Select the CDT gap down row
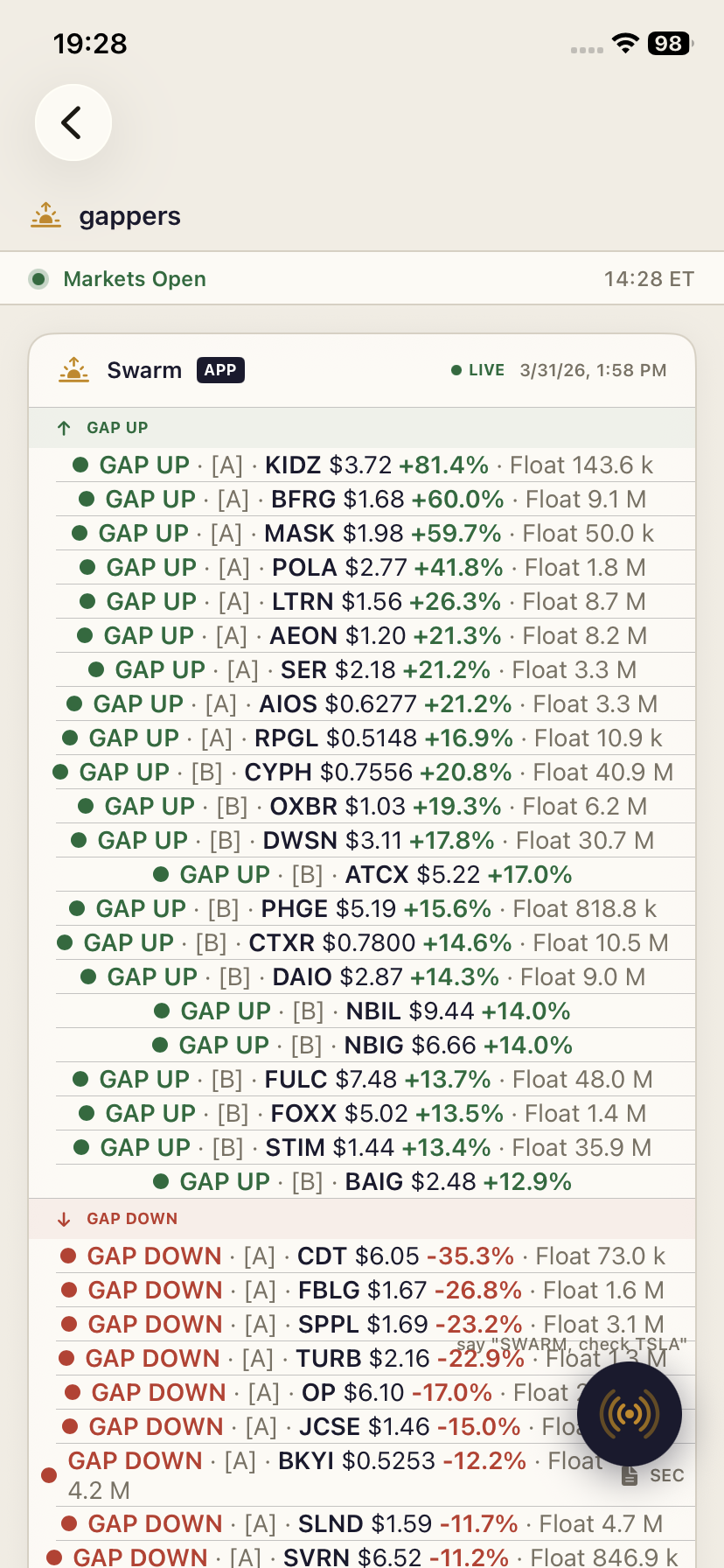Image resolution: width=724 pixels, height=1568 pixels. click(362, 1256)
